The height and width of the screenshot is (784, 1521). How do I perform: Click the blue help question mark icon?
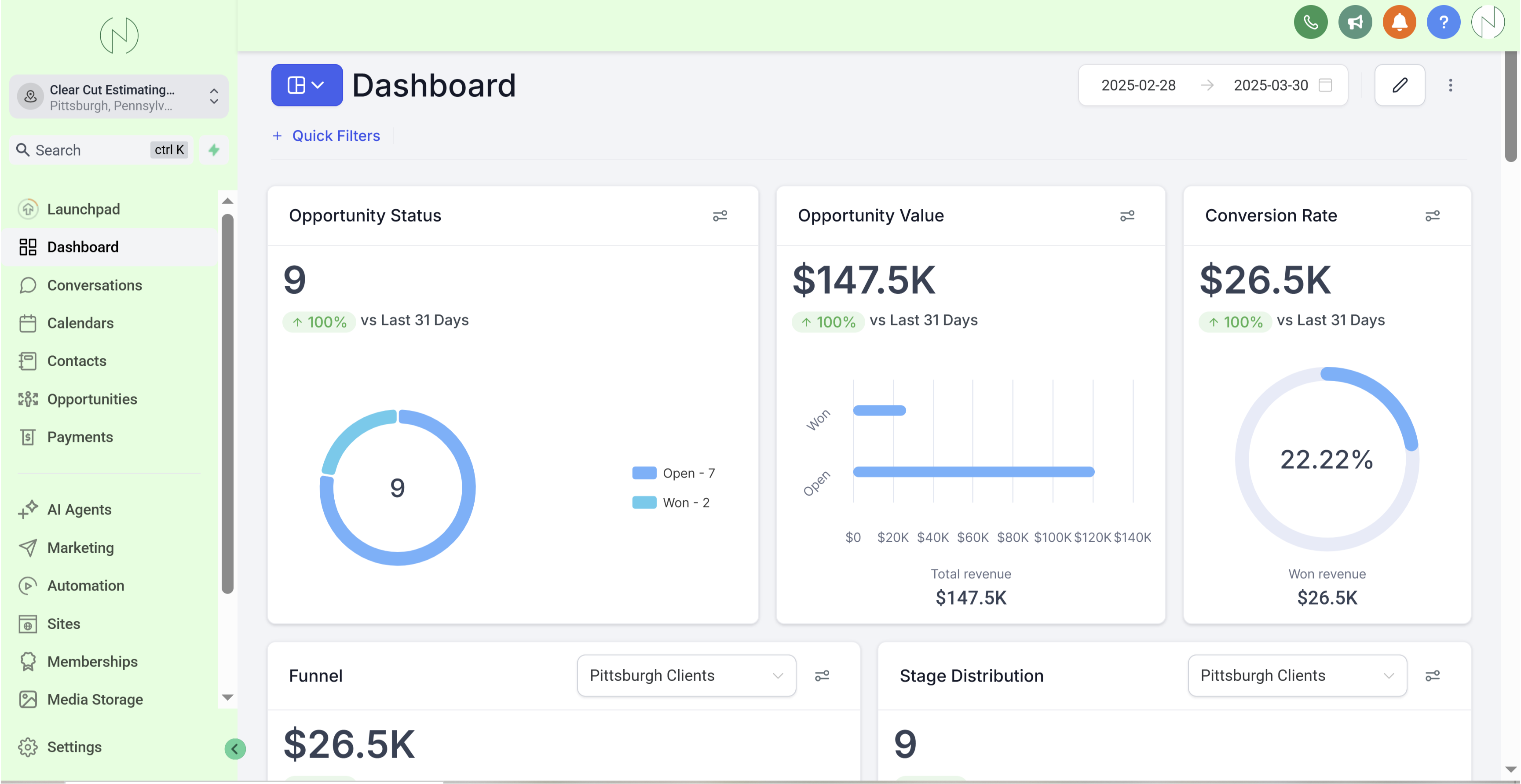pyautogui.click(x=1443, y=22)
